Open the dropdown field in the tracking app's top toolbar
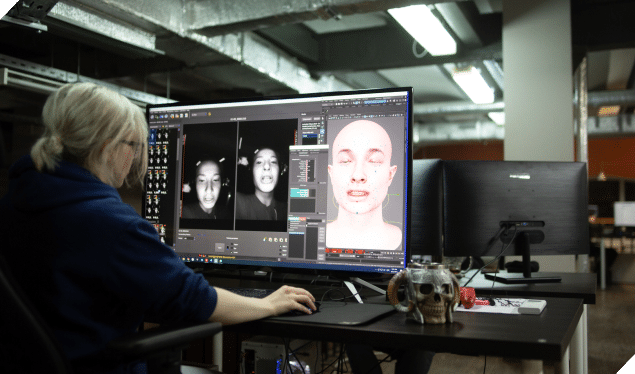Image resolution: width=635 pixels, height=374 pixels. (199, 115)
